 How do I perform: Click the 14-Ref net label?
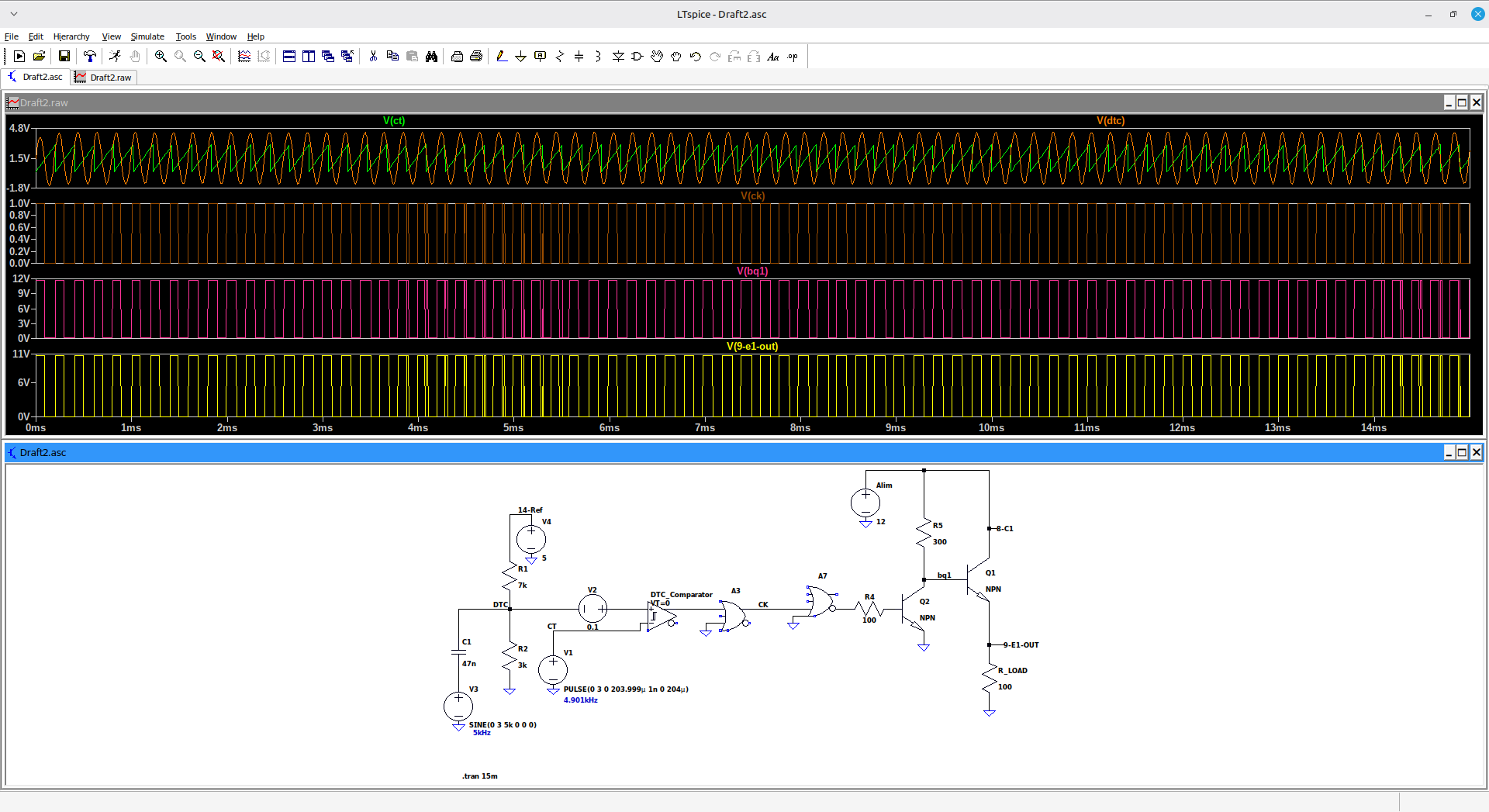pyautogui.click(x=530, y=510)
